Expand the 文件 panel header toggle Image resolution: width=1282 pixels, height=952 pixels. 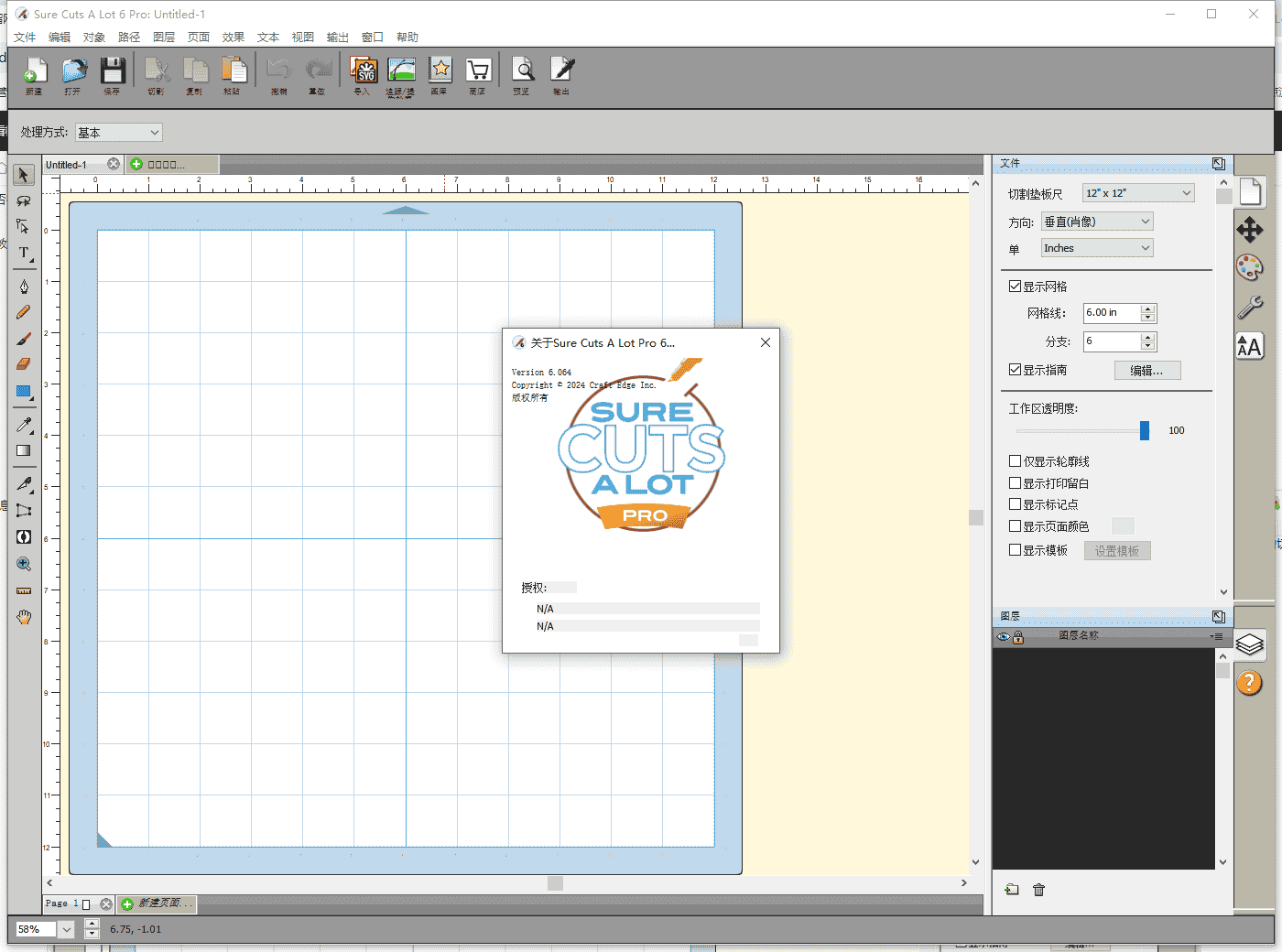1218,163
